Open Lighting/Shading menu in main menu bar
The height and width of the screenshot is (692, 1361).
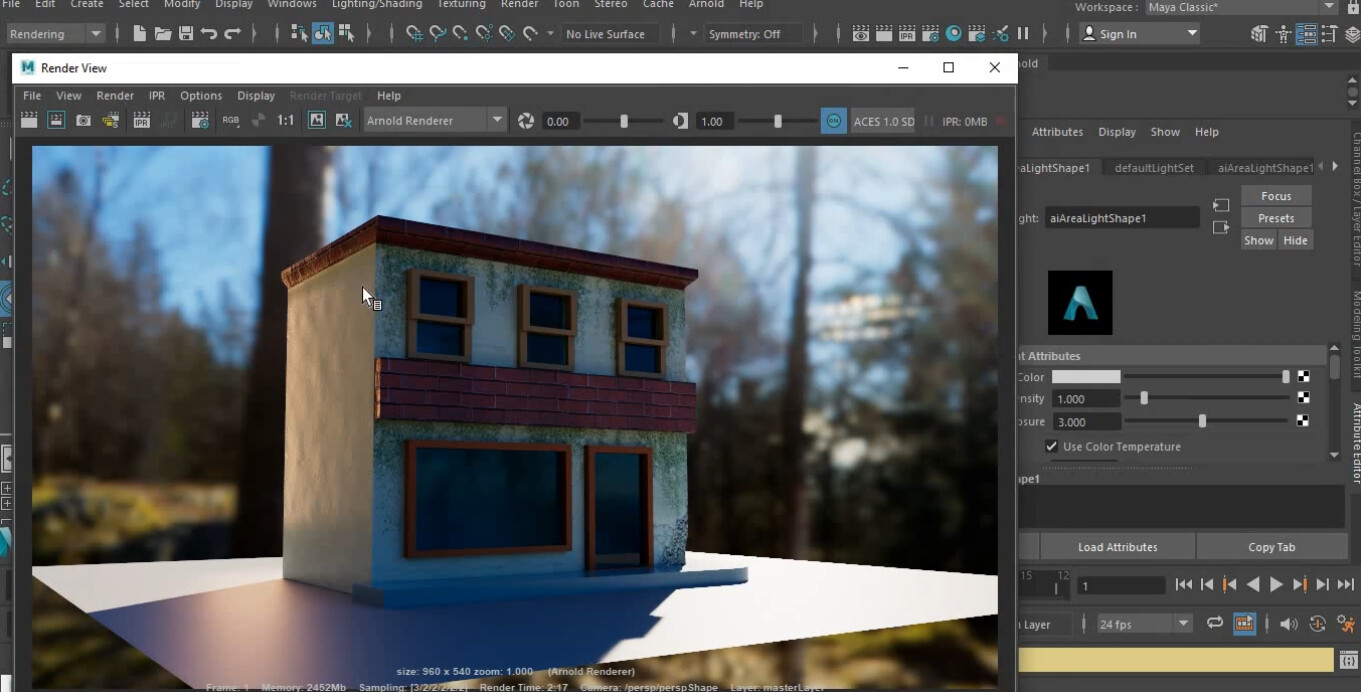click(377, 5)
